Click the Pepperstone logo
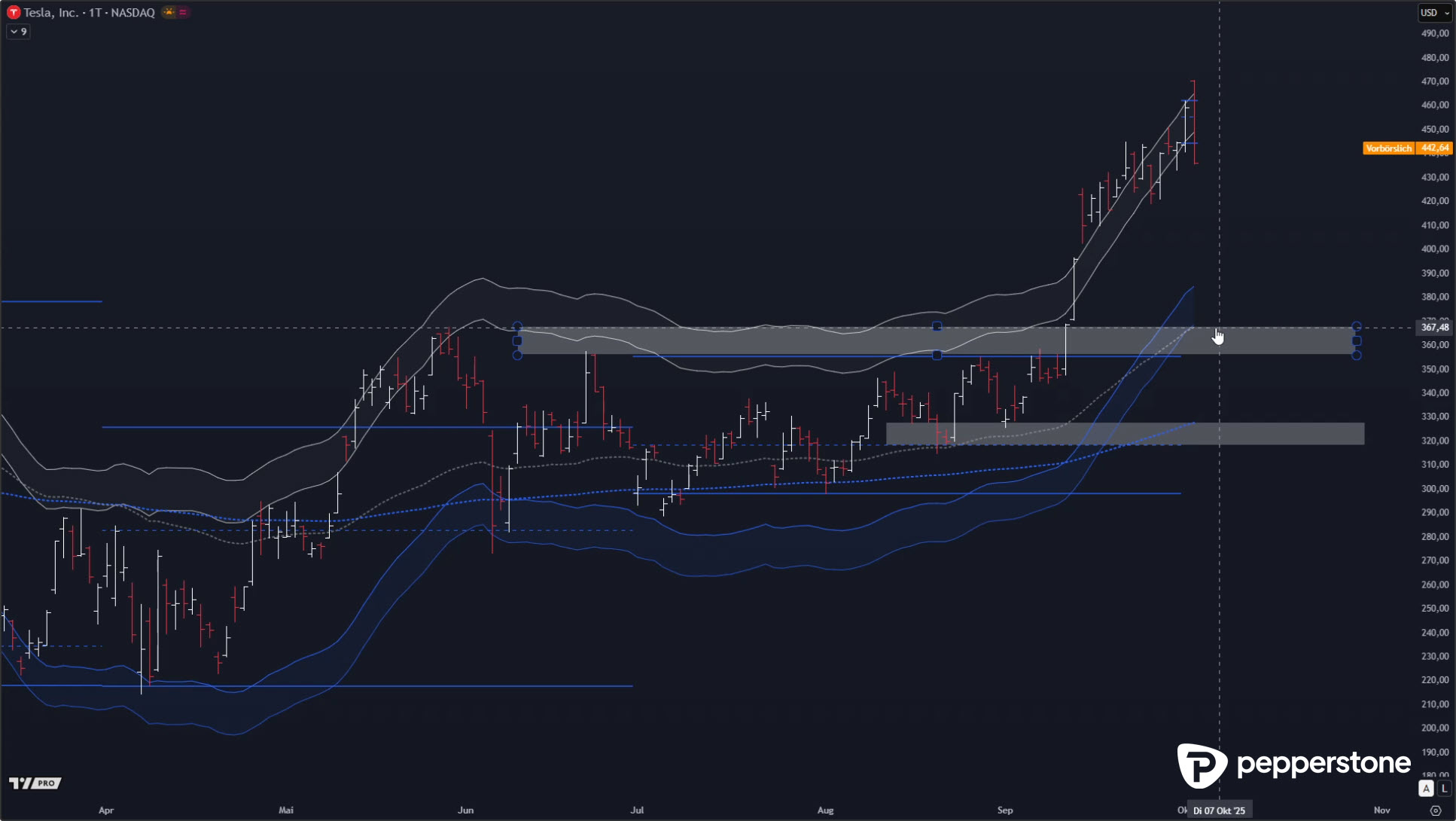Image resolution: width=1456 pixels, height=821 pixels. tap(1293, 765)
